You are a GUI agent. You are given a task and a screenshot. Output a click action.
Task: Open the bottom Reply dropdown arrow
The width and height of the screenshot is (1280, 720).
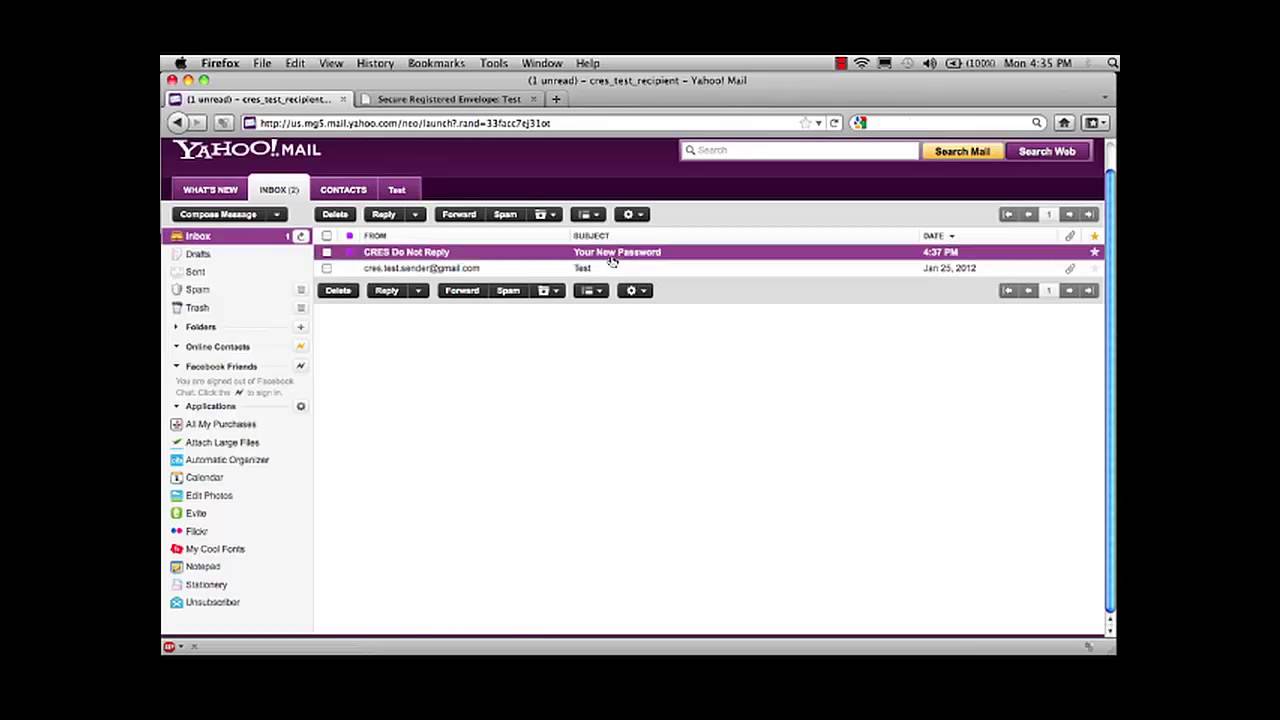coord(418,290)
